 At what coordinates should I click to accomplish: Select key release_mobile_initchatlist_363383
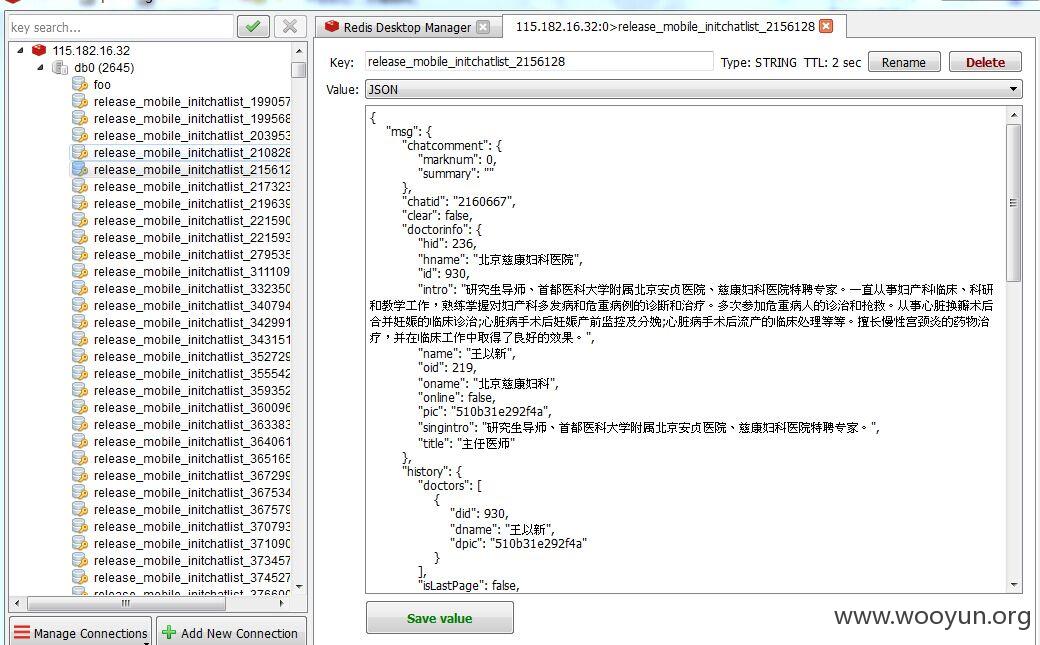(192, 425)
